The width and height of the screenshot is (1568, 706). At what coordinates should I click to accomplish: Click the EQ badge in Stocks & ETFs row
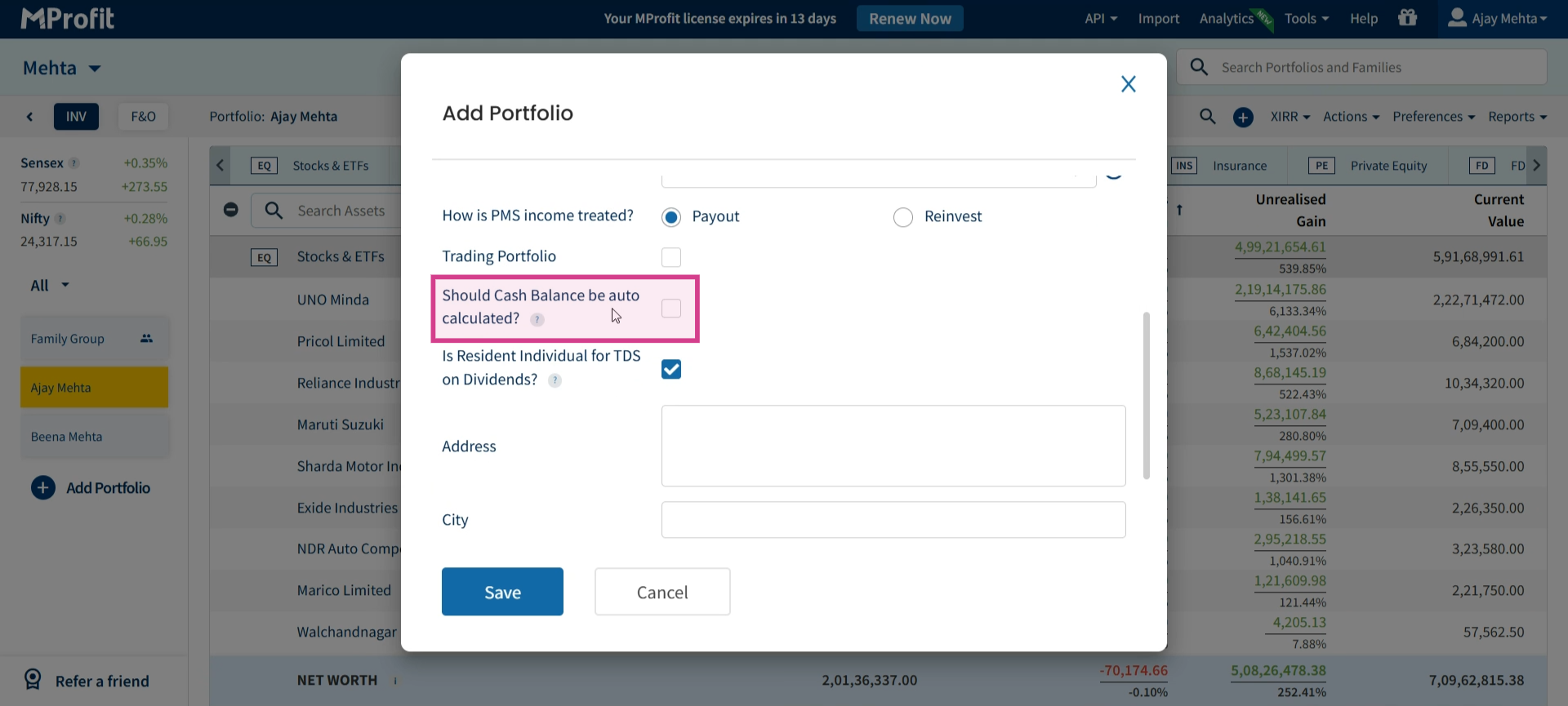(x=264, y=257)
